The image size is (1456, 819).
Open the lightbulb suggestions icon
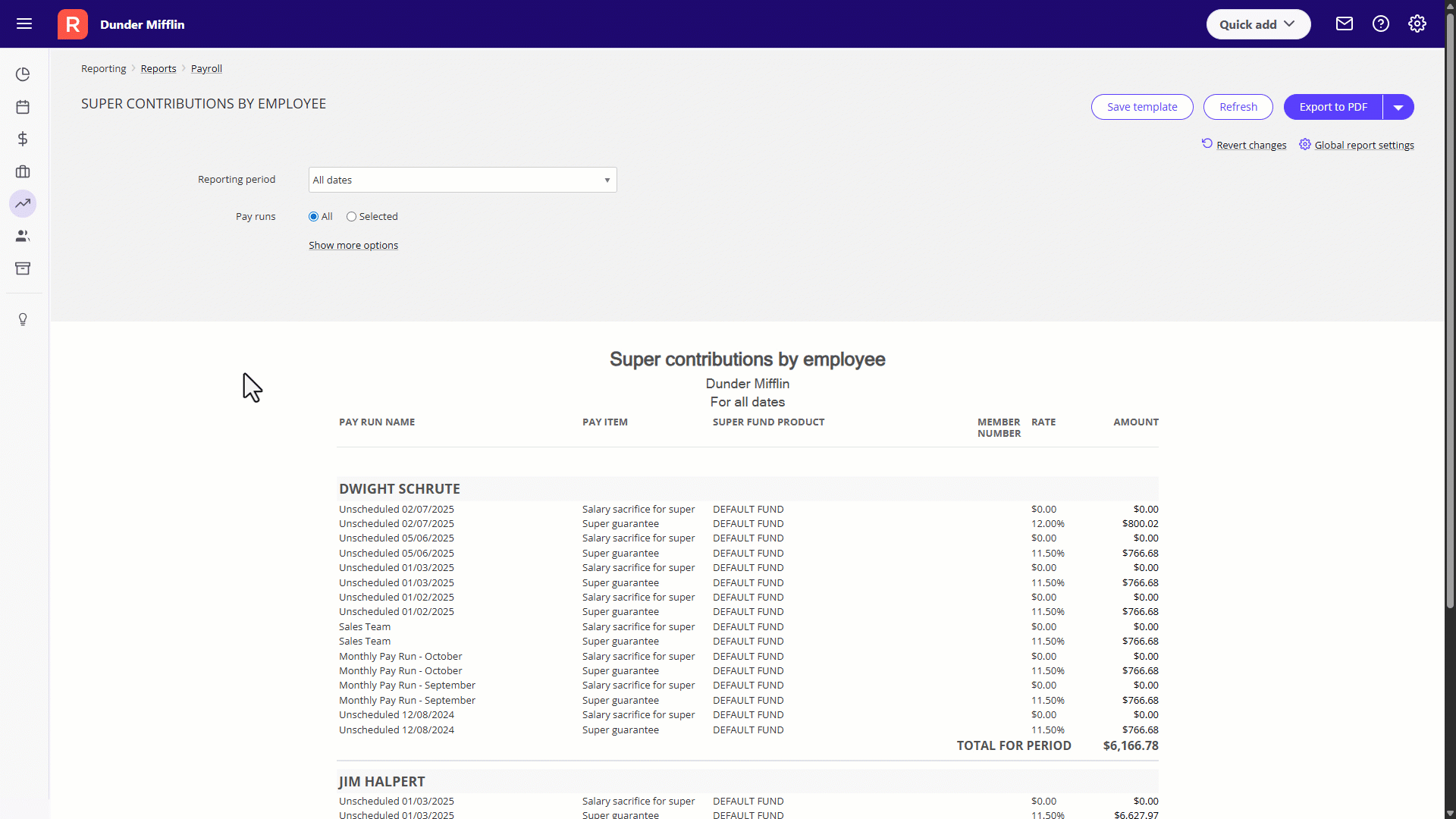tap(23, 319)
